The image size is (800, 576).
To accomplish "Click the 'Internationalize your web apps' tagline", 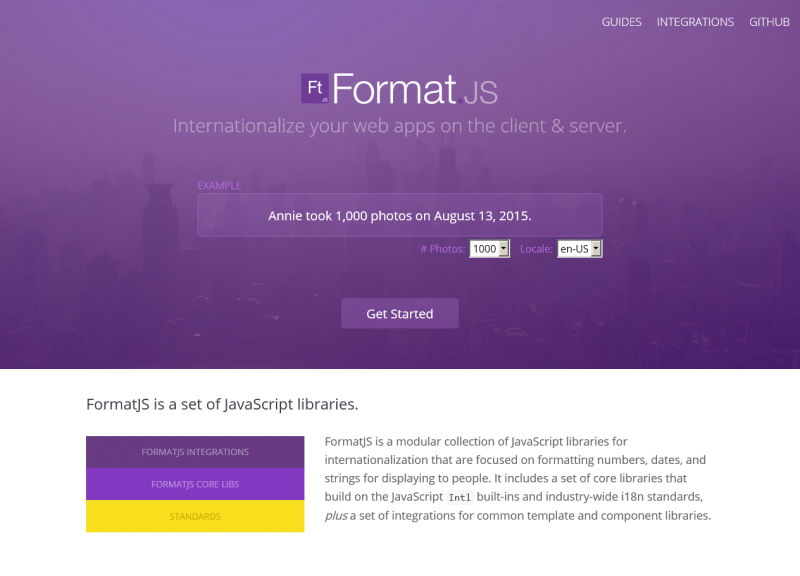I will [x=399, y=126].
